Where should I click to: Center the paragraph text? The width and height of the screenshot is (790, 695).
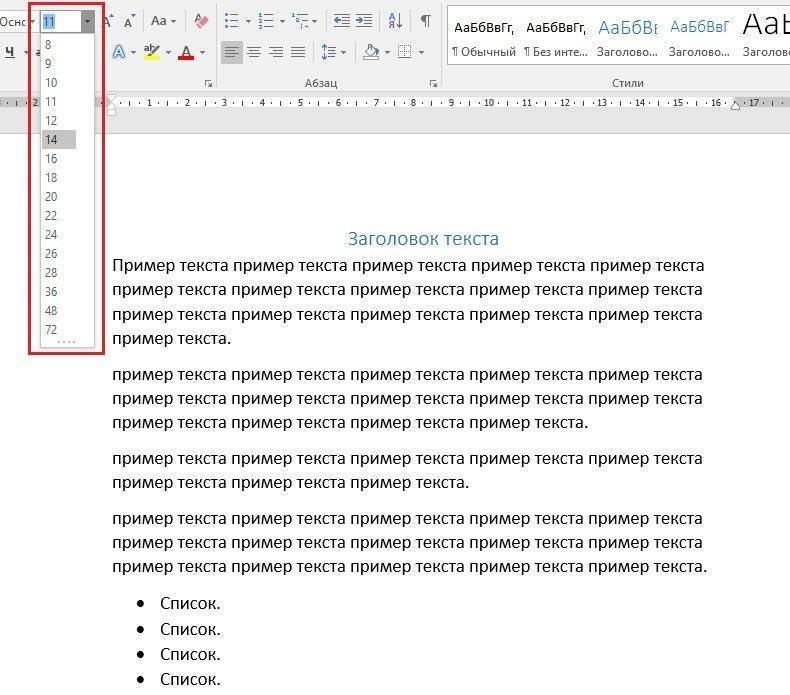pos(254,52)
